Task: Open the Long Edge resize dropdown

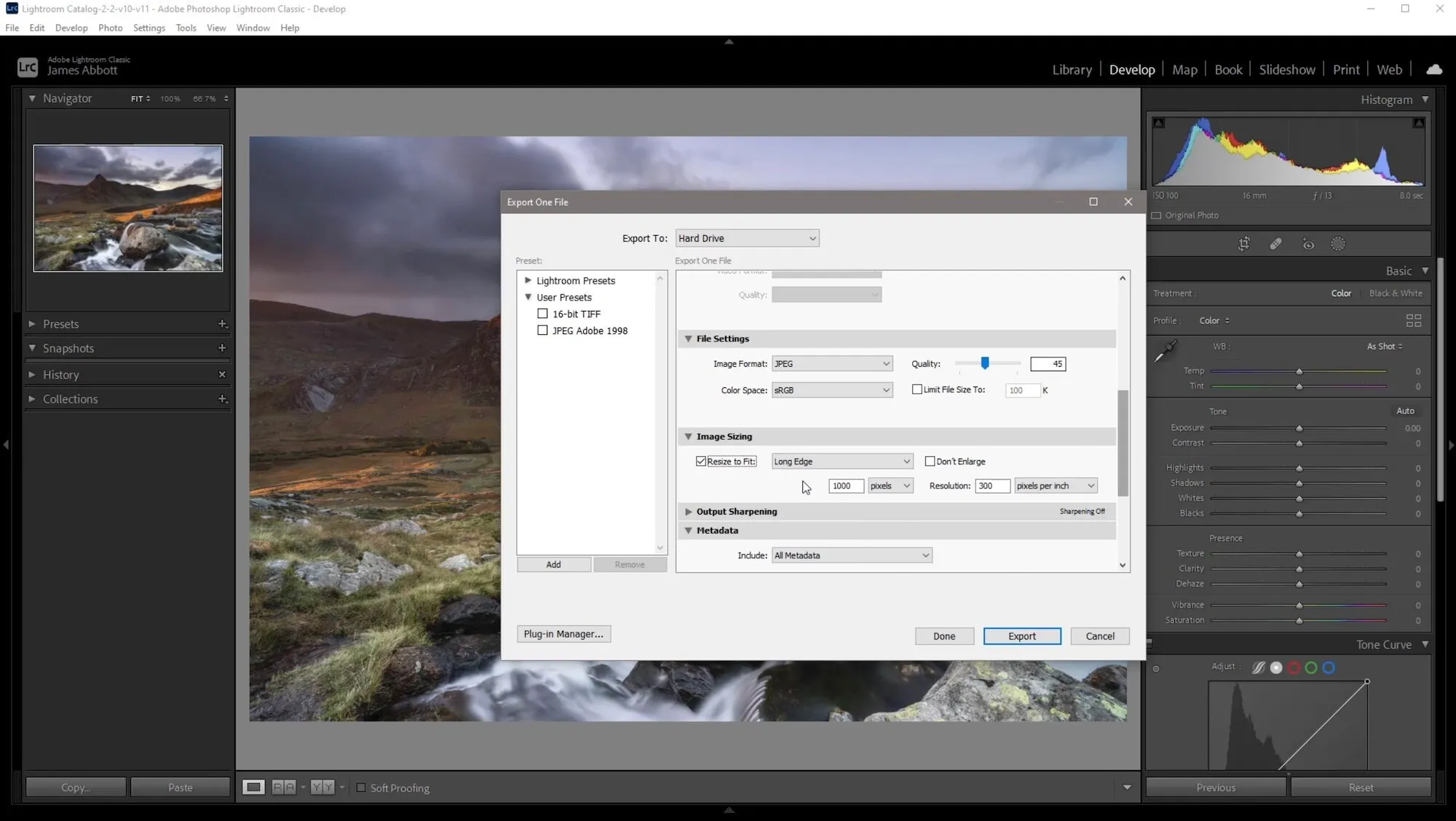Action: tap(842, 461)
